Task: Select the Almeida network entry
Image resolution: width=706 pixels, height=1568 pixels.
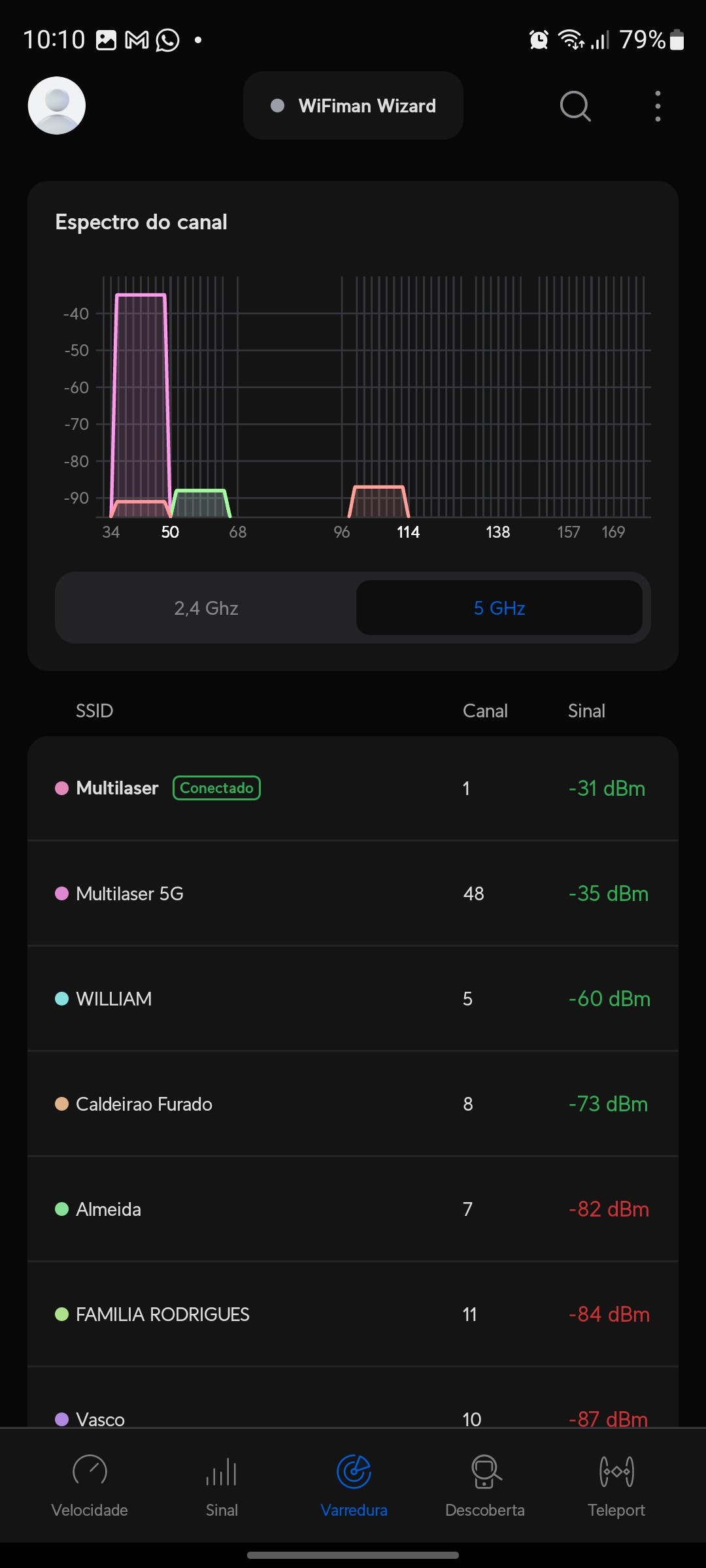Action: 353,1209
